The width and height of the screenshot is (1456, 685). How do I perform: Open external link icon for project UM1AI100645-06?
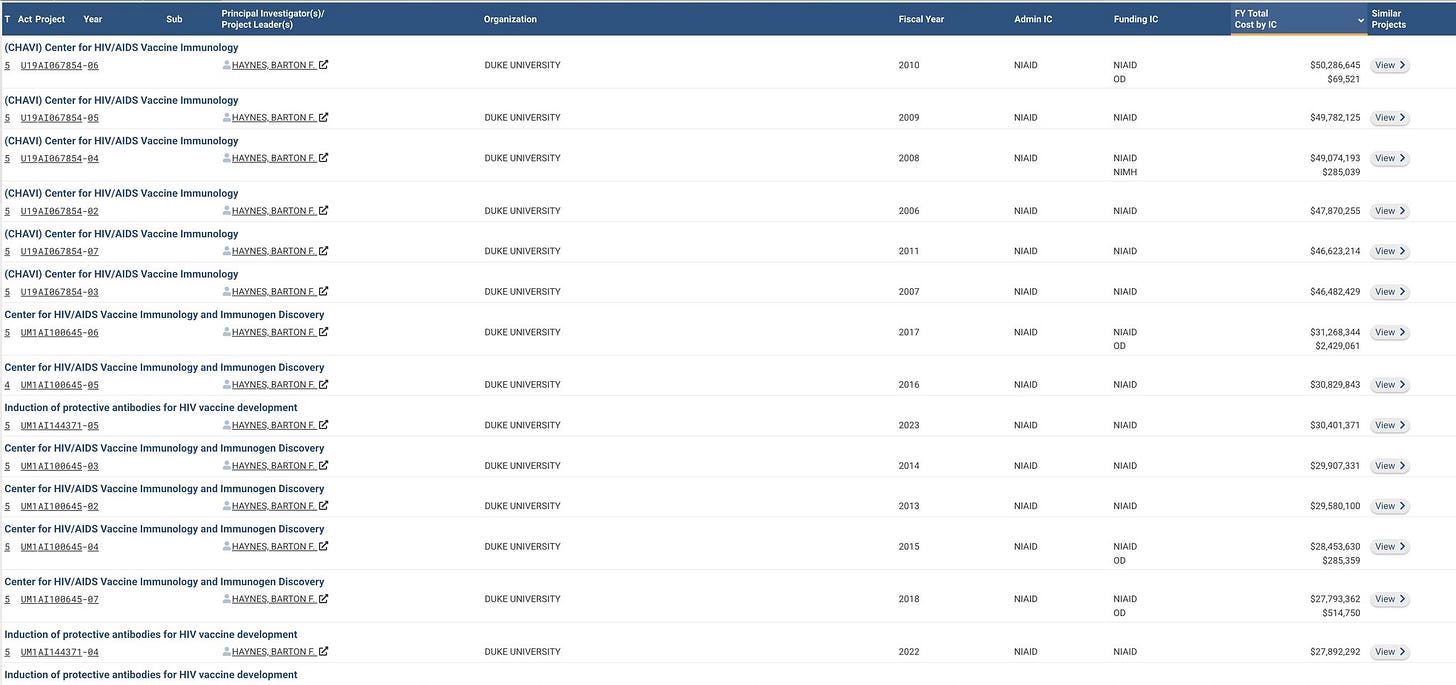(323, 332)
